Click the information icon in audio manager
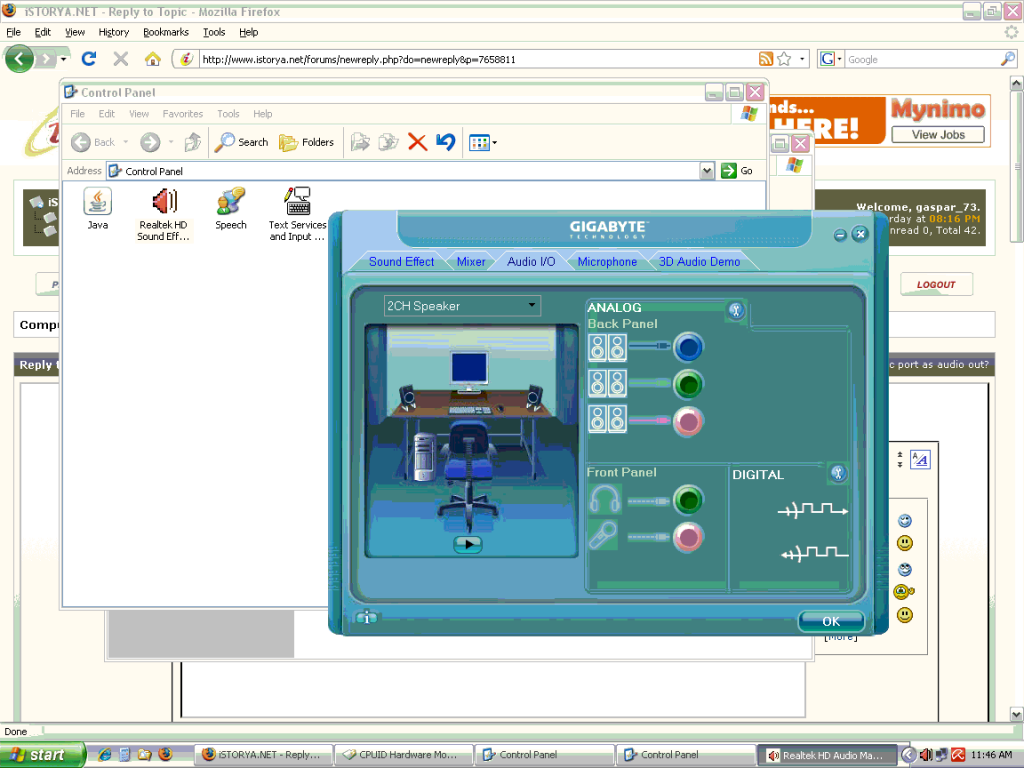The image size is (1024, 768). [367, 618]
